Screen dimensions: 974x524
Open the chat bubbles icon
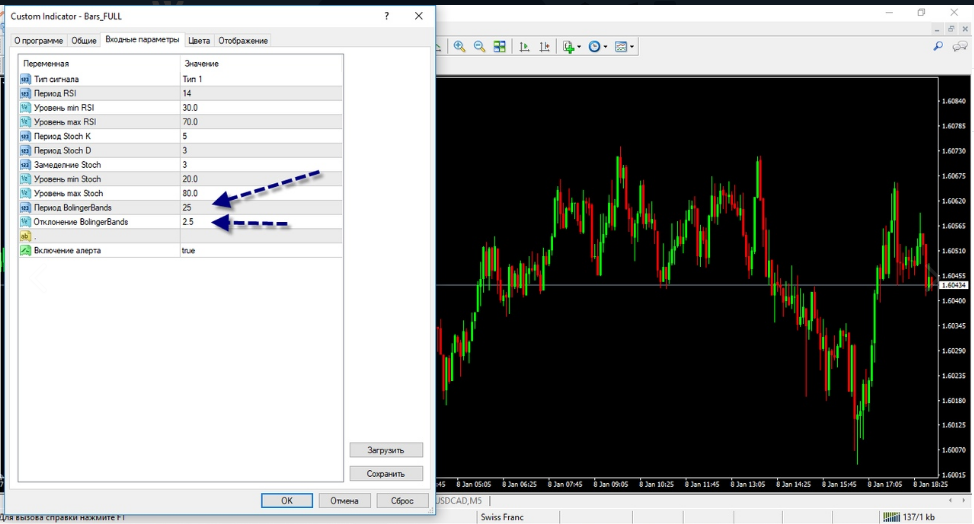[960, 47]
